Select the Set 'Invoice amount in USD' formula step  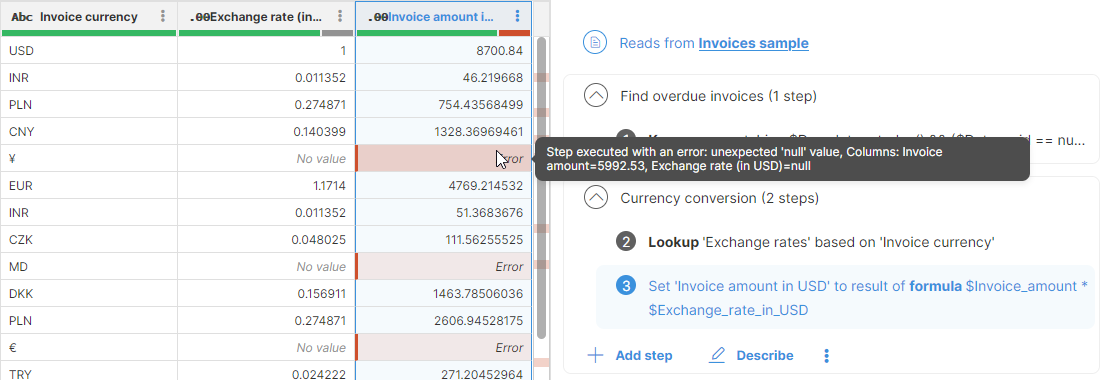[x=845, y=297]
